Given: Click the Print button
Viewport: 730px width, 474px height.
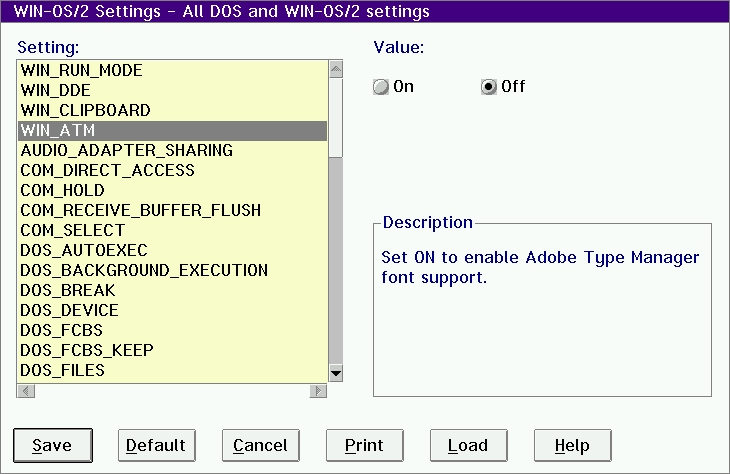Looking at the screenshot, I should click(365, 446).
